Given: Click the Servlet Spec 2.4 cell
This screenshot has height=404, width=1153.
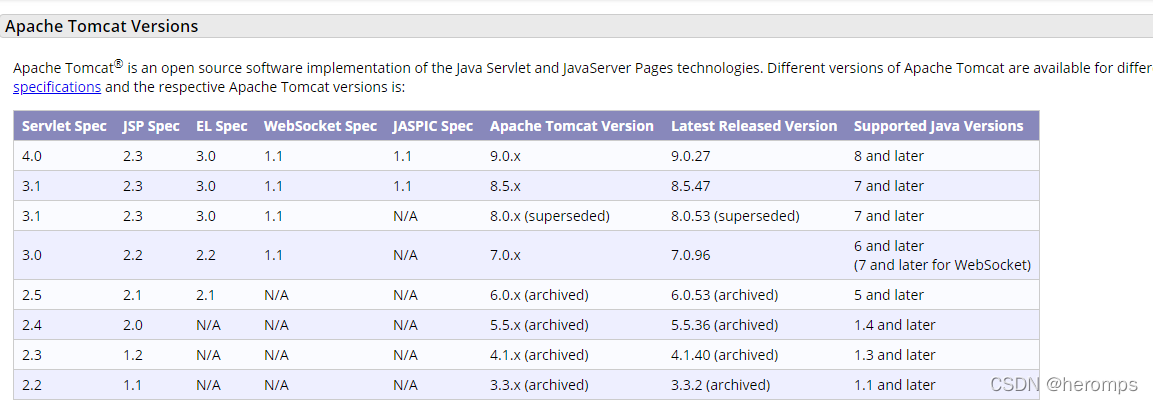Looking at the screenshot, I should (31, 325).
